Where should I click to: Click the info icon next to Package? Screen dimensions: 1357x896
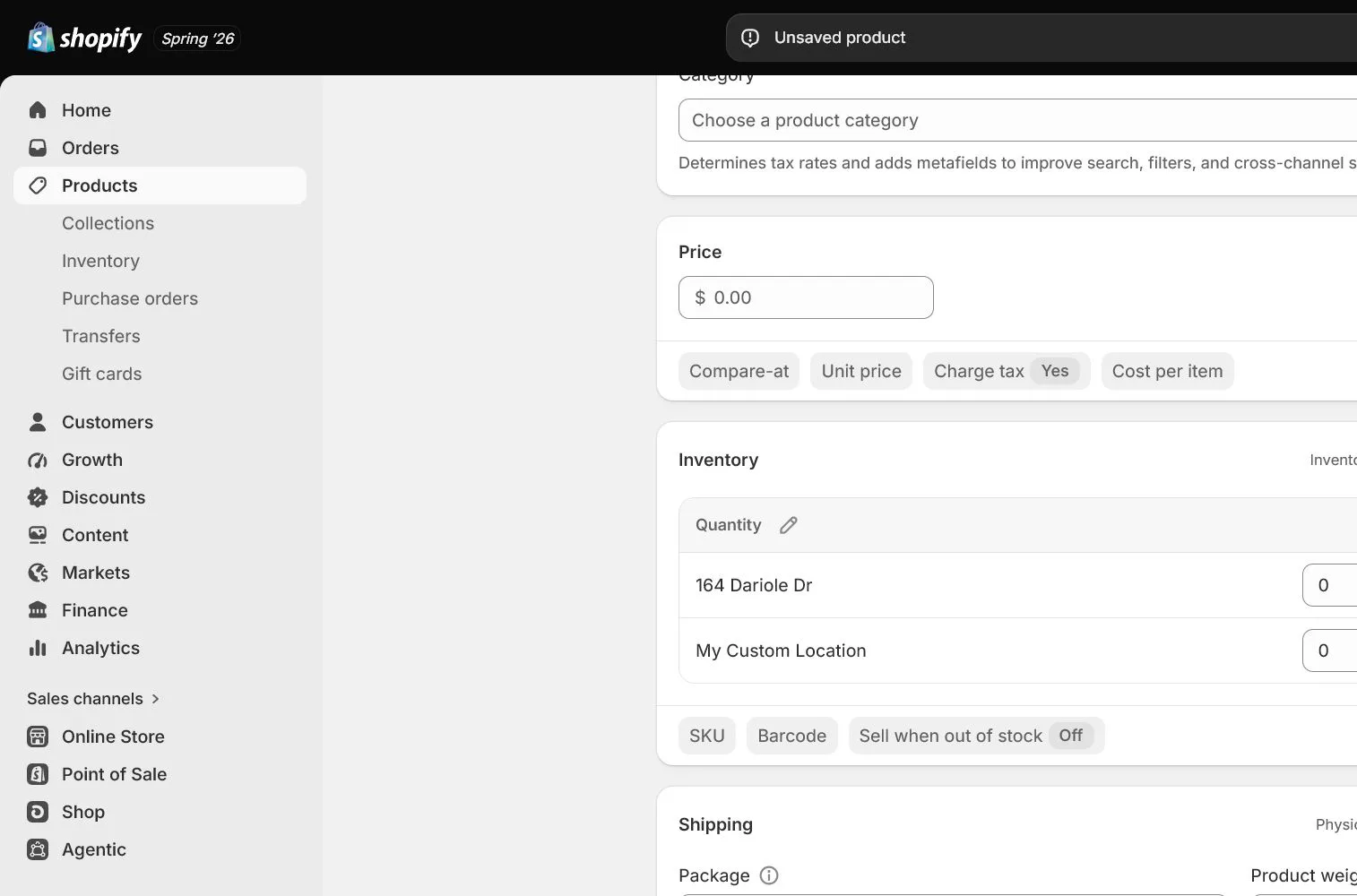coord(769,875)
